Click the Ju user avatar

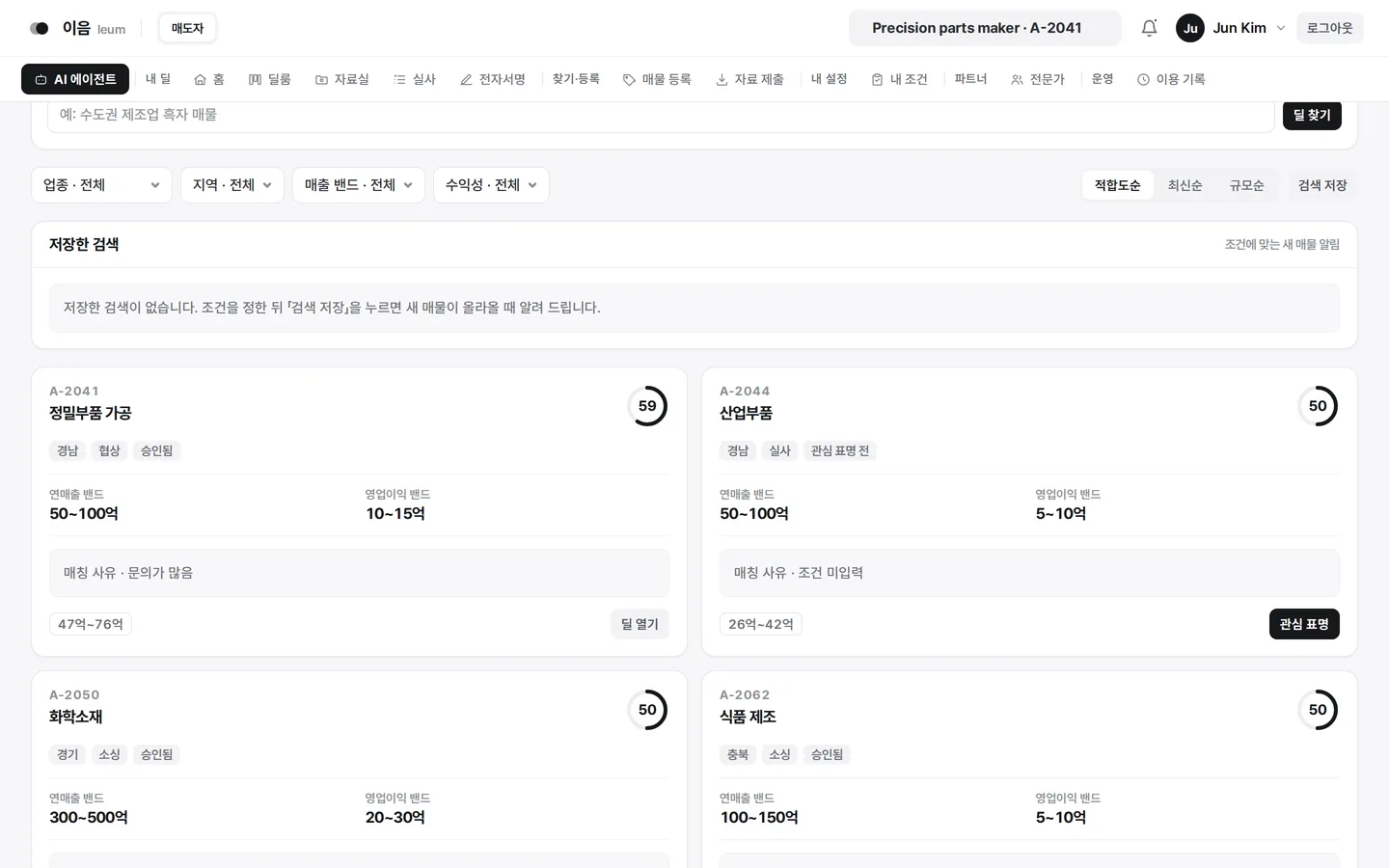(x=1190, y=28)
